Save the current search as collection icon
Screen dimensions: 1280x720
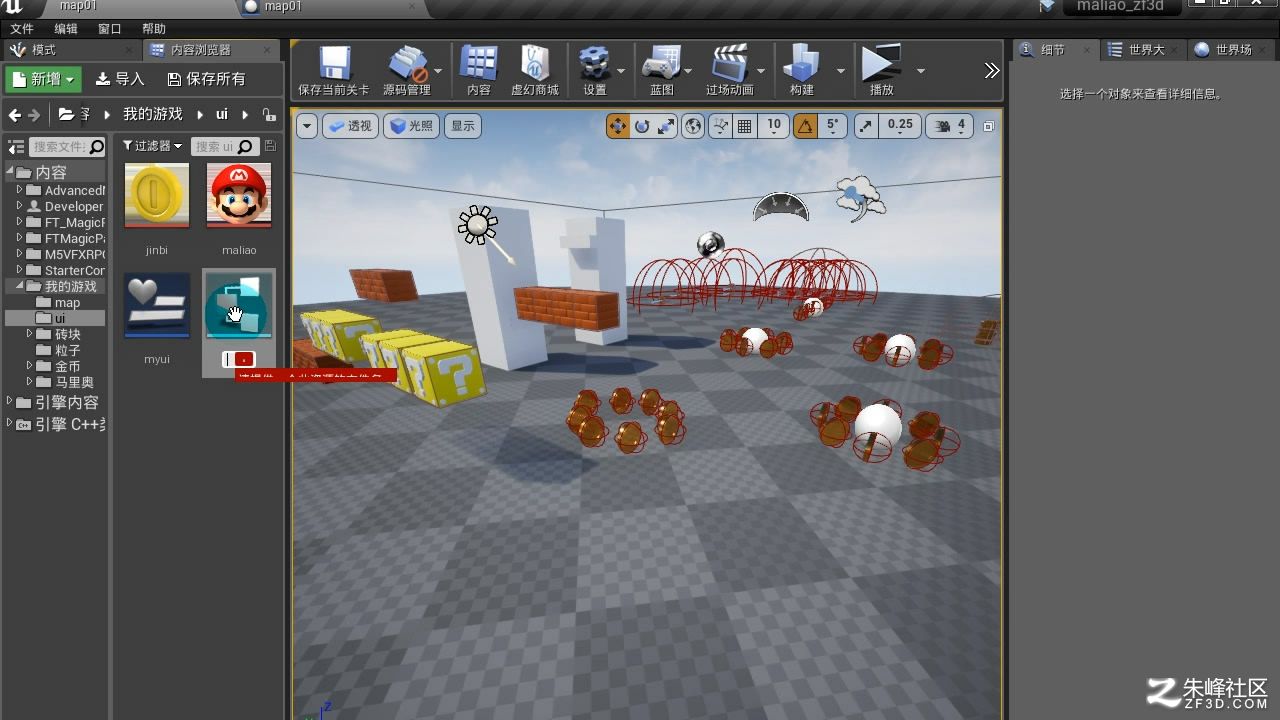pos(270,146)
